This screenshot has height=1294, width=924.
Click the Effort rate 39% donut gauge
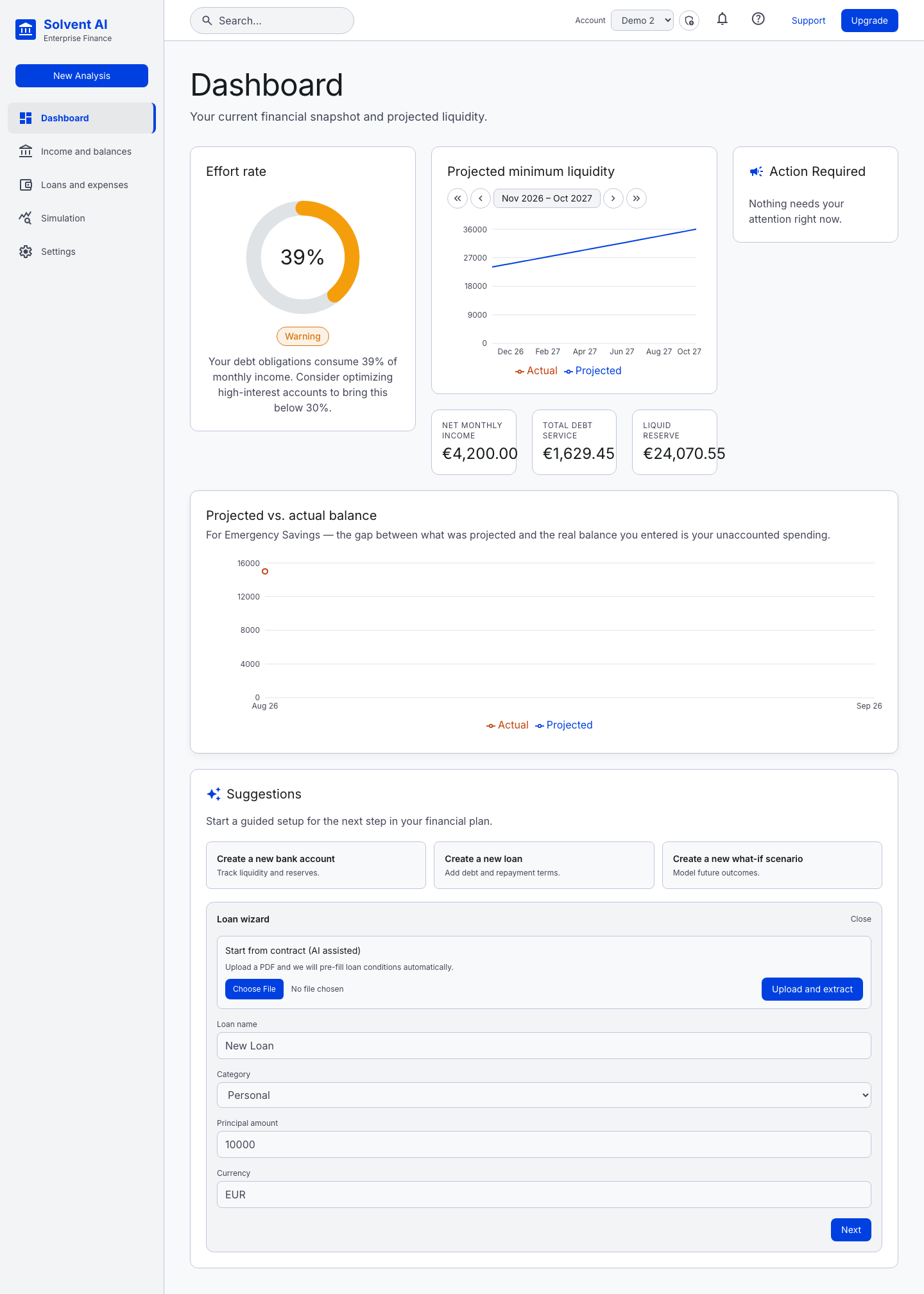click(x=303, y=257)
